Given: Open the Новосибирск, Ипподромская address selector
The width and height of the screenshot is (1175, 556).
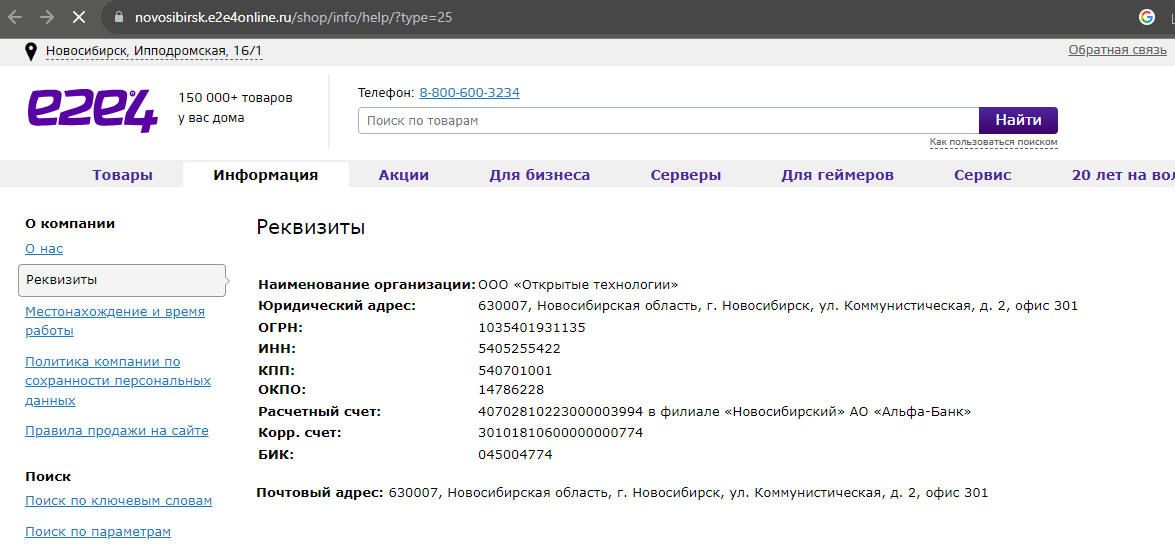Looking at the screenshot, I should tap(154, 51).
